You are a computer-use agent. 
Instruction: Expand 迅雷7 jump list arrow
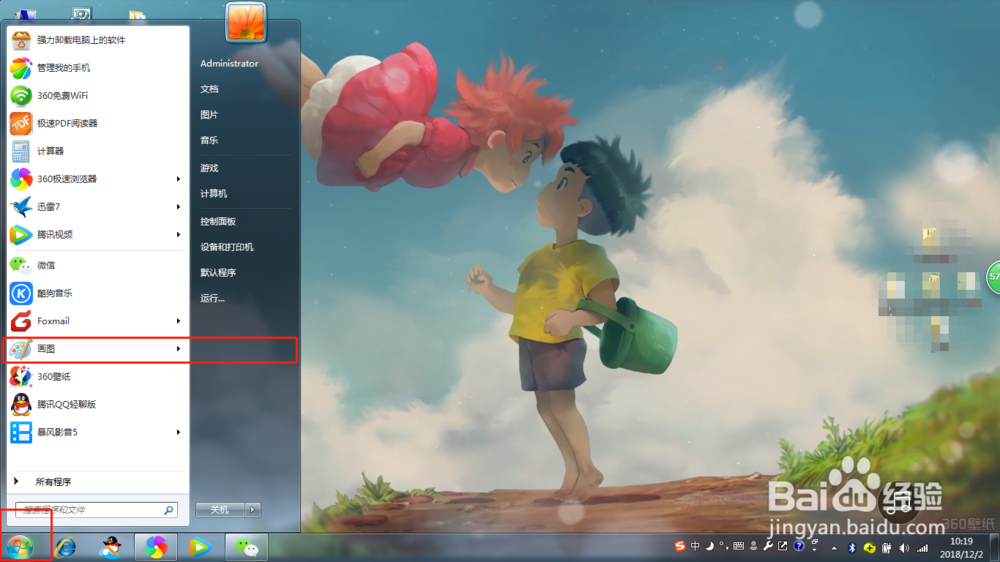point(179,207)
